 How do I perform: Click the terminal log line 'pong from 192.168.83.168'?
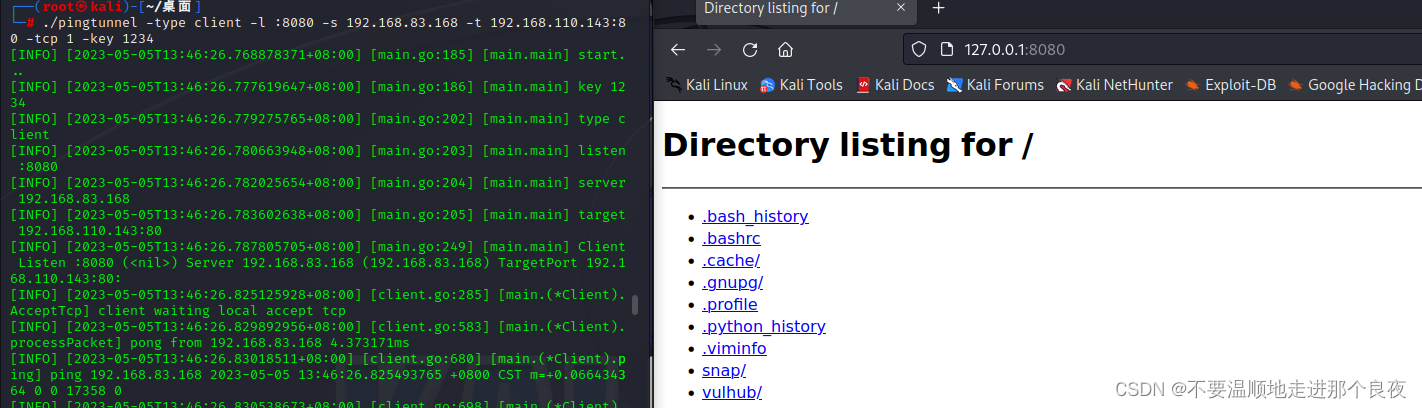[x=320, y=334]
